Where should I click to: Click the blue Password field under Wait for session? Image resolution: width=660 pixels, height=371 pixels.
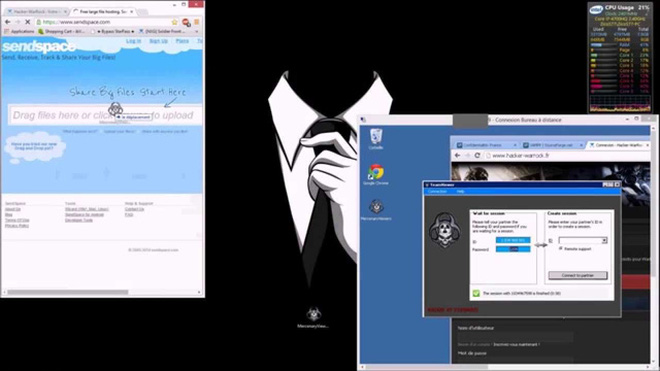(x=513, y=249)
